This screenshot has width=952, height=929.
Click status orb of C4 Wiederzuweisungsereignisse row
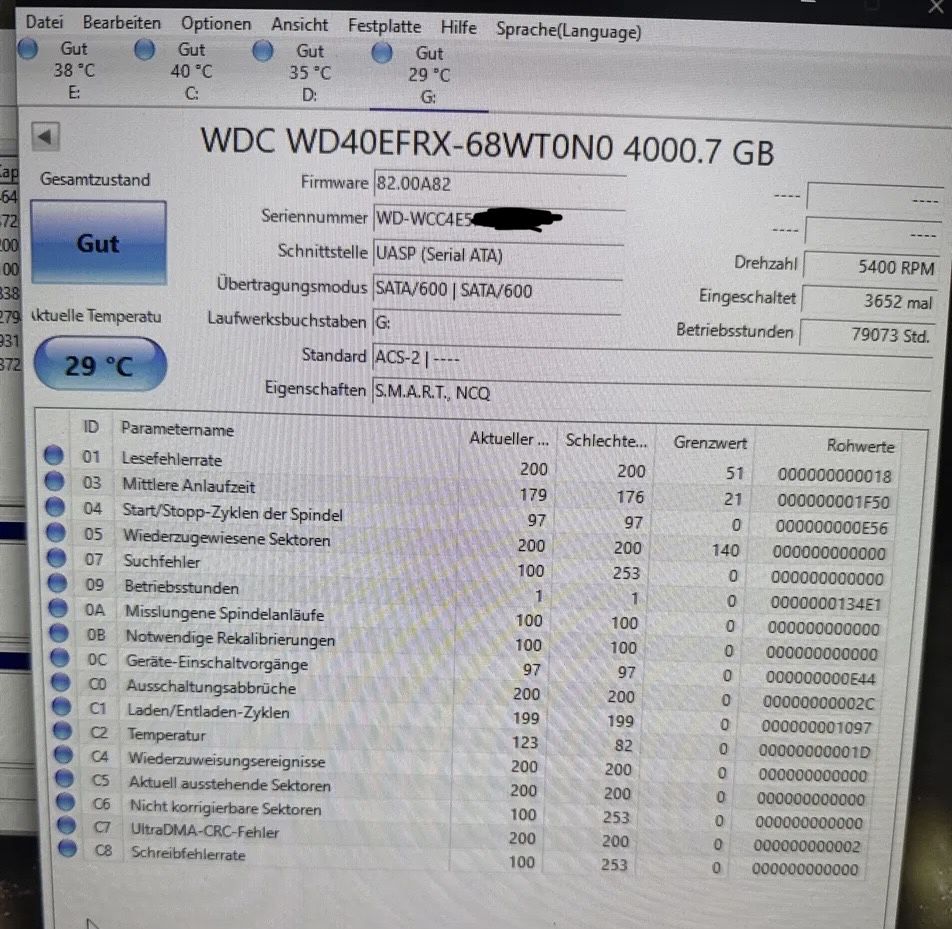(x=64, y=755)
